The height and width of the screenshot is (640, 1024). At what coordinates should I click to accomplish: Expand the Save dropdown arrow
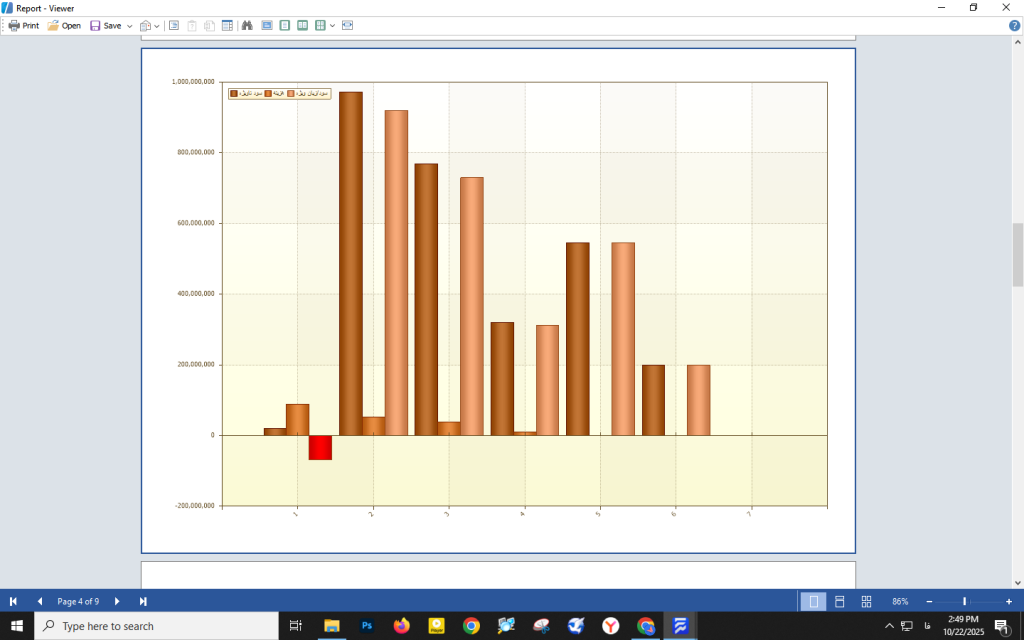tap(130, 25)
